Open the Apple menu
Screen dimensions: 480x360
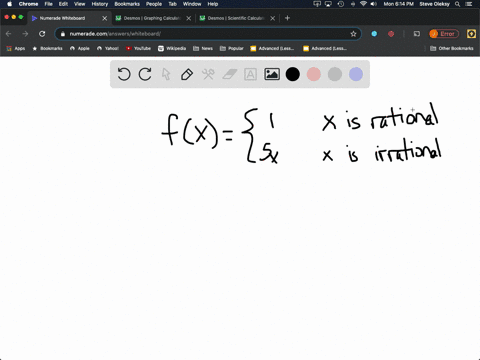pos(9,4)
